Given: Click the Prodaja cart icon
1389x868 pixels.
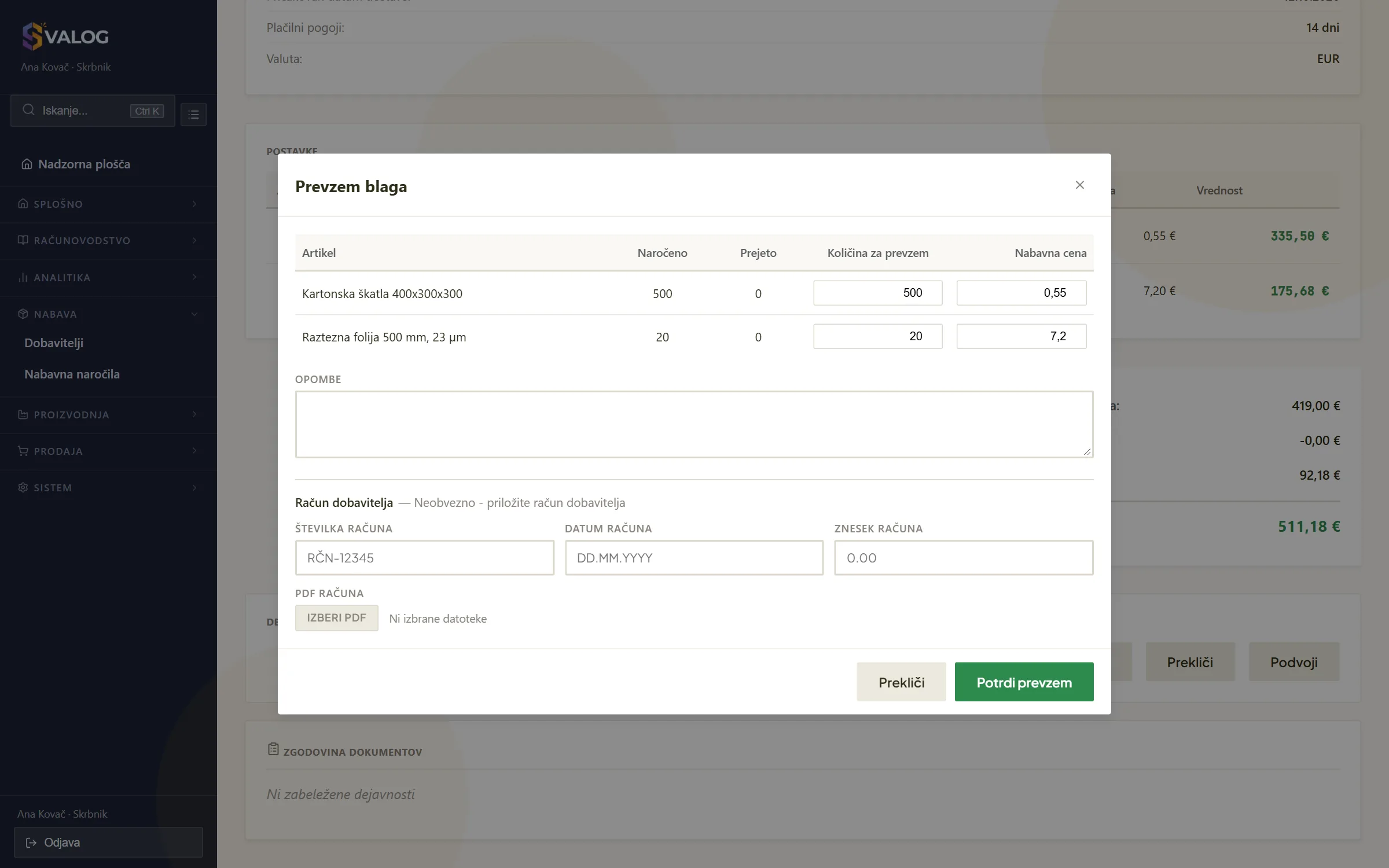Looking at the screenshot, I should tap(23, 451).
